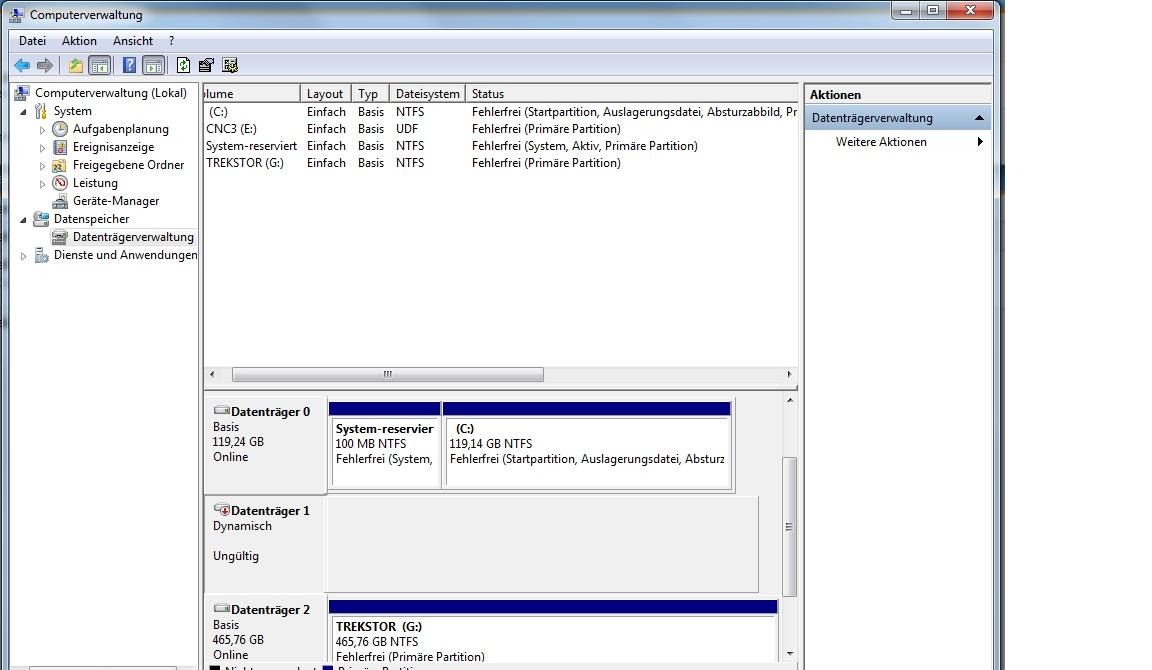Click disk view scrollbar up arrow

coord(790,400)
